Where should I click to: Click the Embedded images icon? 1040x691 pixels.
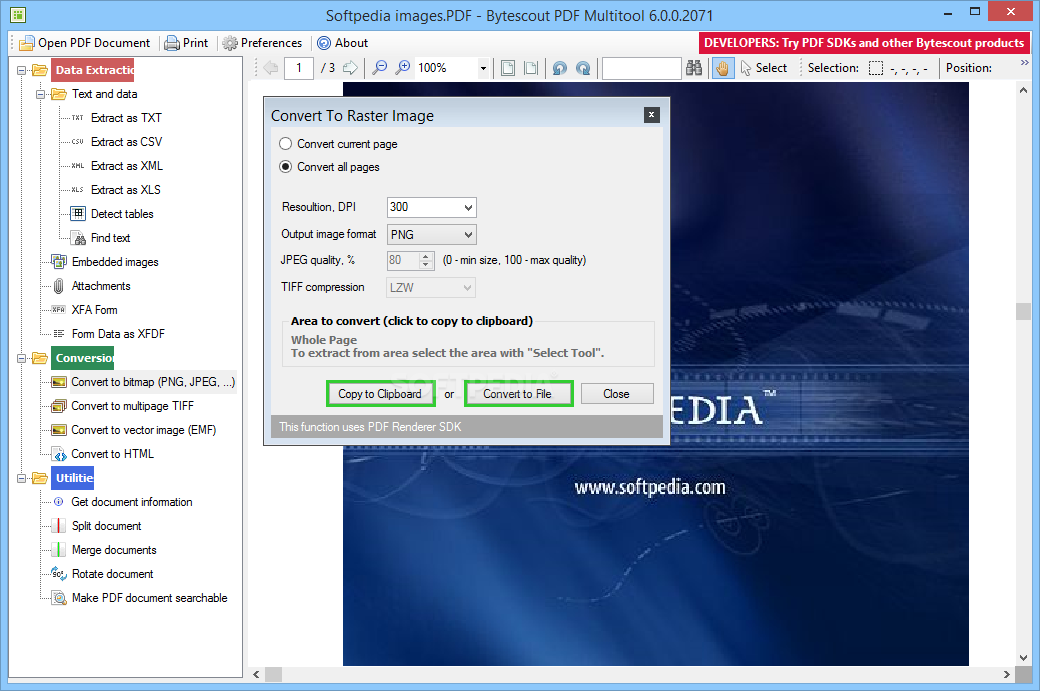(59, 261)
